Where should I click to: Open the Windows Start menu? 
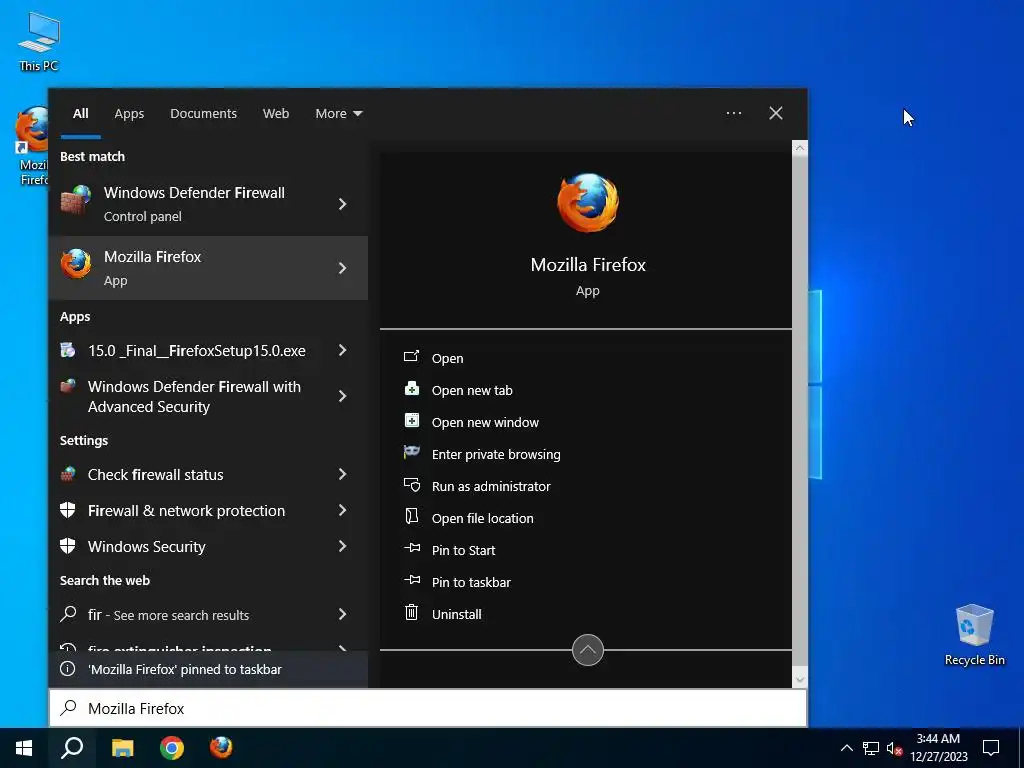point(24,748)
